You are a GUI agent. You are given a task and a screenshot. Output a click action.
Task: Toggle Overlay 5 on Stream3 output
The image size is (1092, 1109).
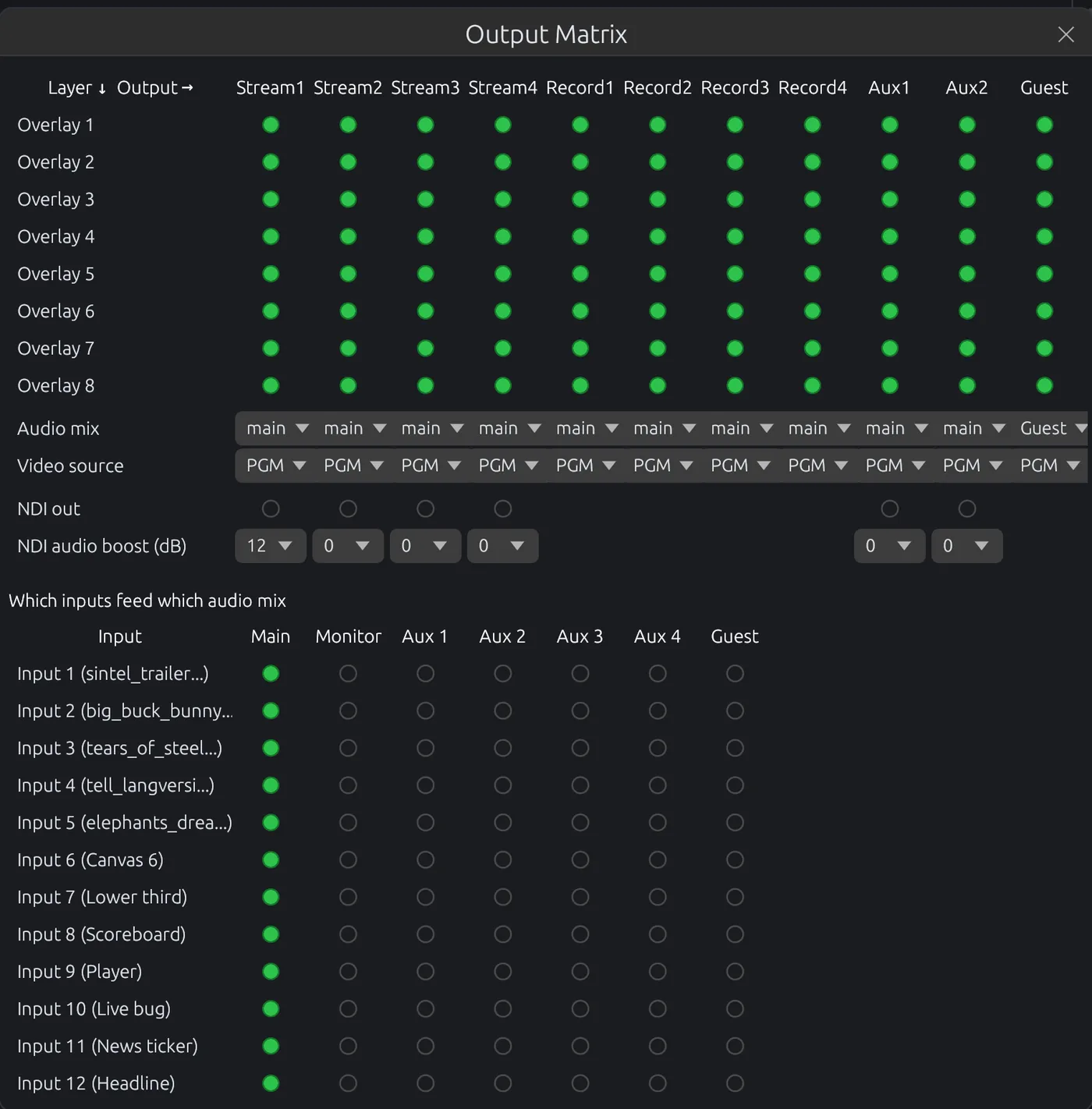click(x=425, y=274)
